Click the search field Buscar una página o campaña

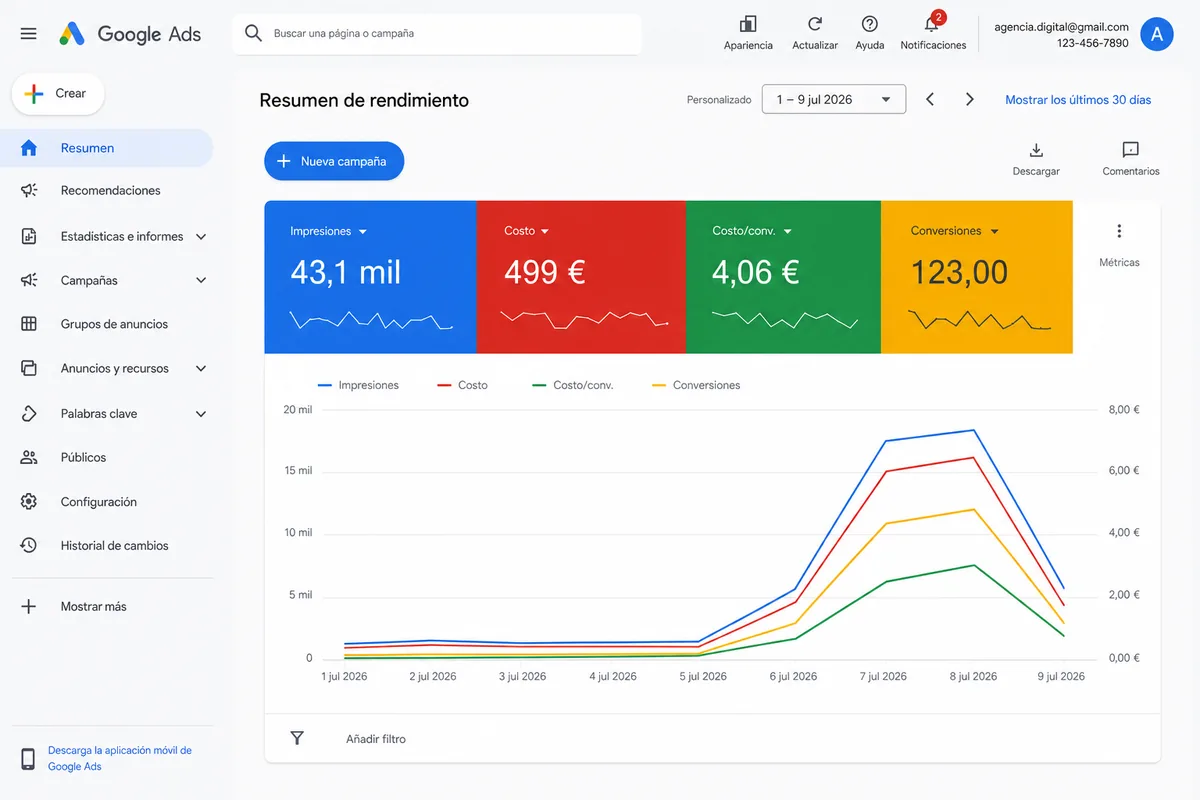pos(437,34)
